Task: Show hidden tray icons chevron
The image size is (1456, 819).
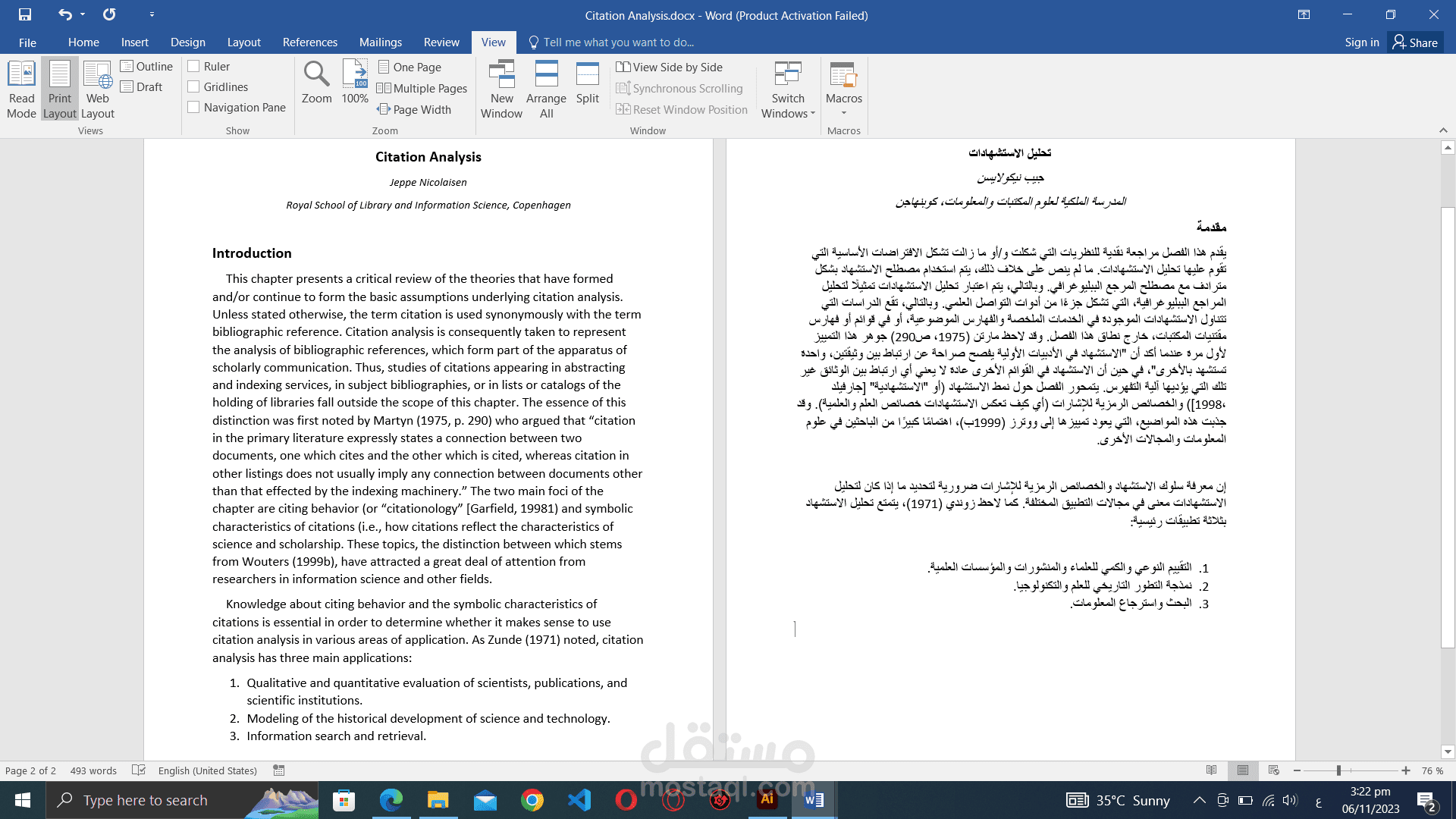Action: coord(1199,800)
